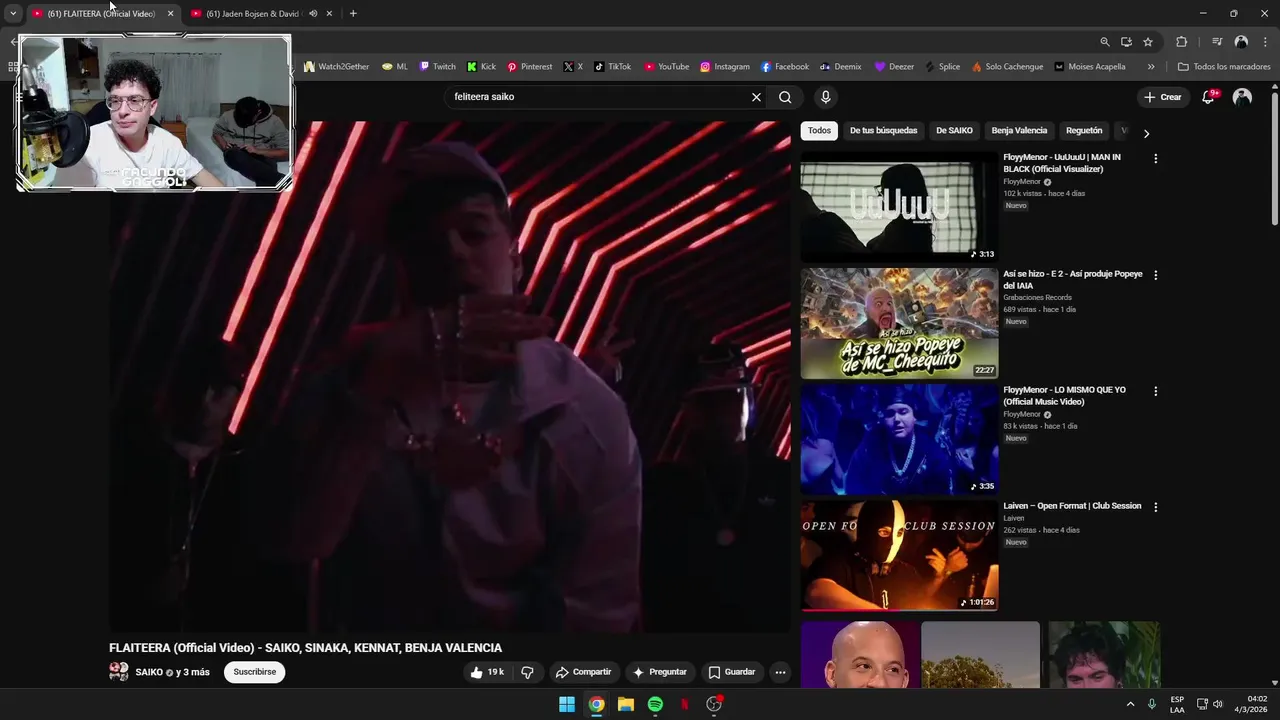
Task: Open options for Así se hizo video
Action: [1155, 275]
